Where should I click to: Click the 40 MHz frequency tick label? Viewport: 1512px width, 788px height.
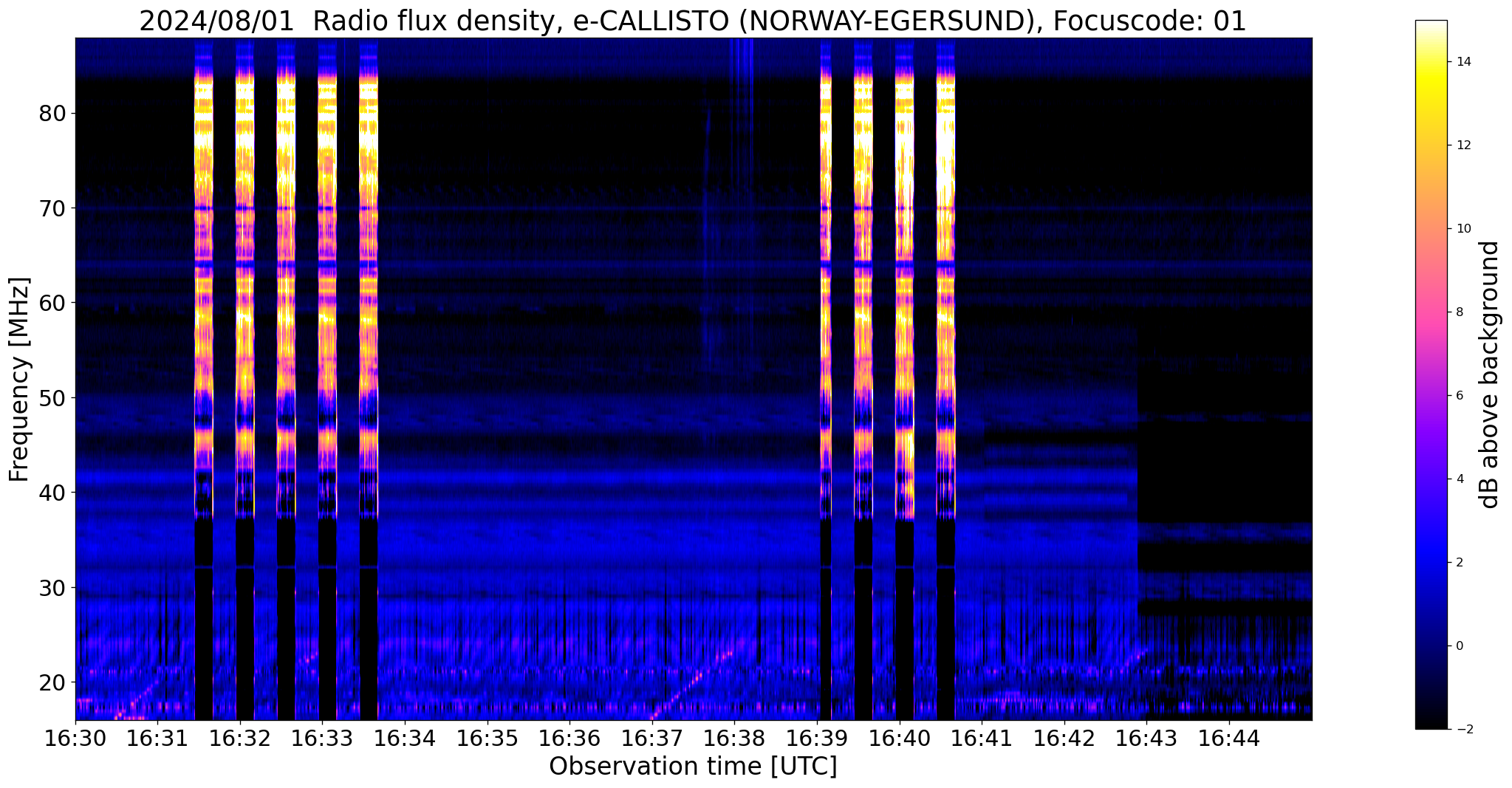click(53, 492)
